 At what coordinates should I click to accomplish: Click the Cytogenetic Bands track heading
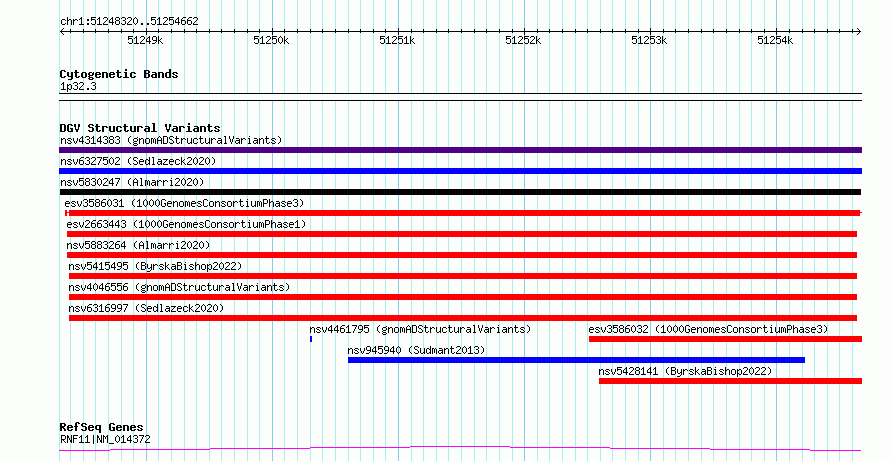click(119, 74)
